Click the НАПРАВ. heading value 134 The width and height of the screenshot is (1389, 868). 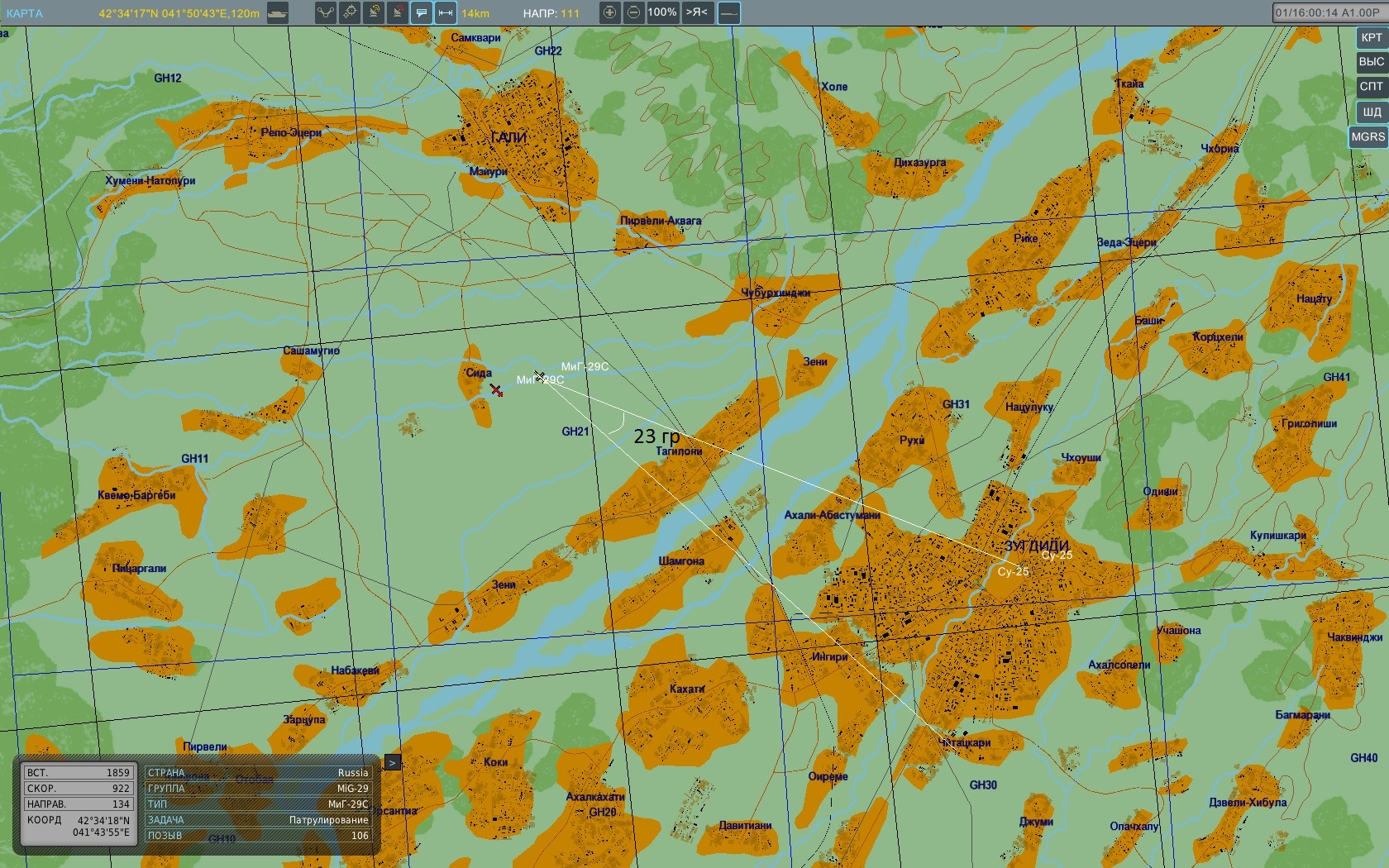pyautogui.click(x=79, y=804)
